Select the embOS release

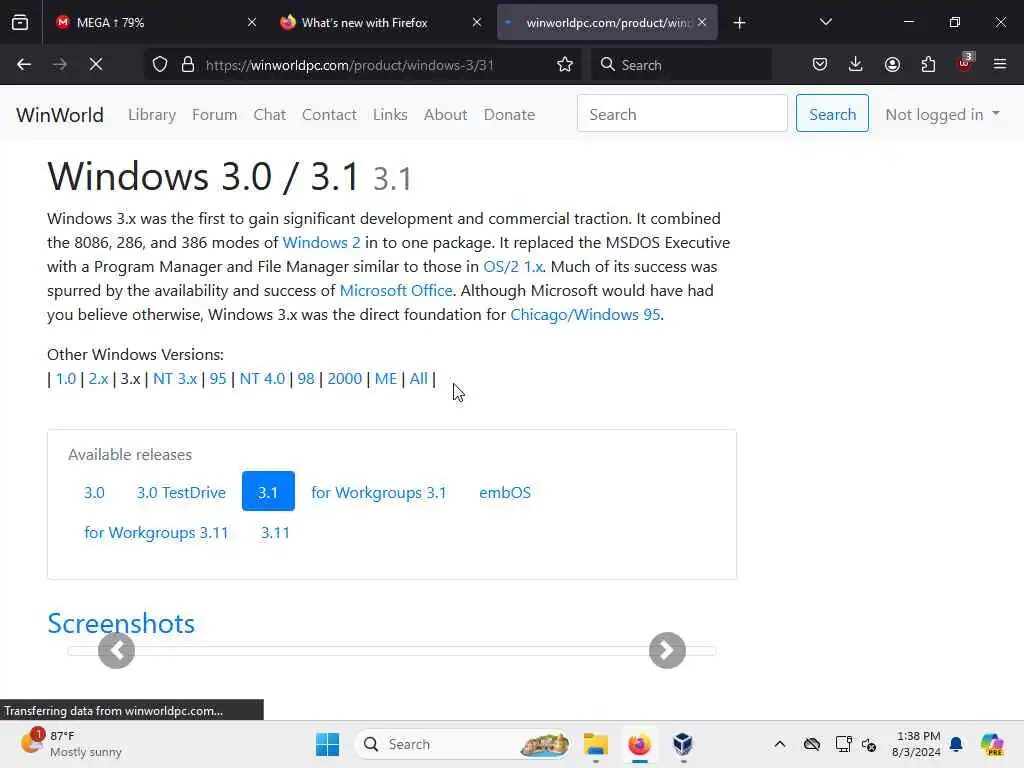[x=505, y=492]
